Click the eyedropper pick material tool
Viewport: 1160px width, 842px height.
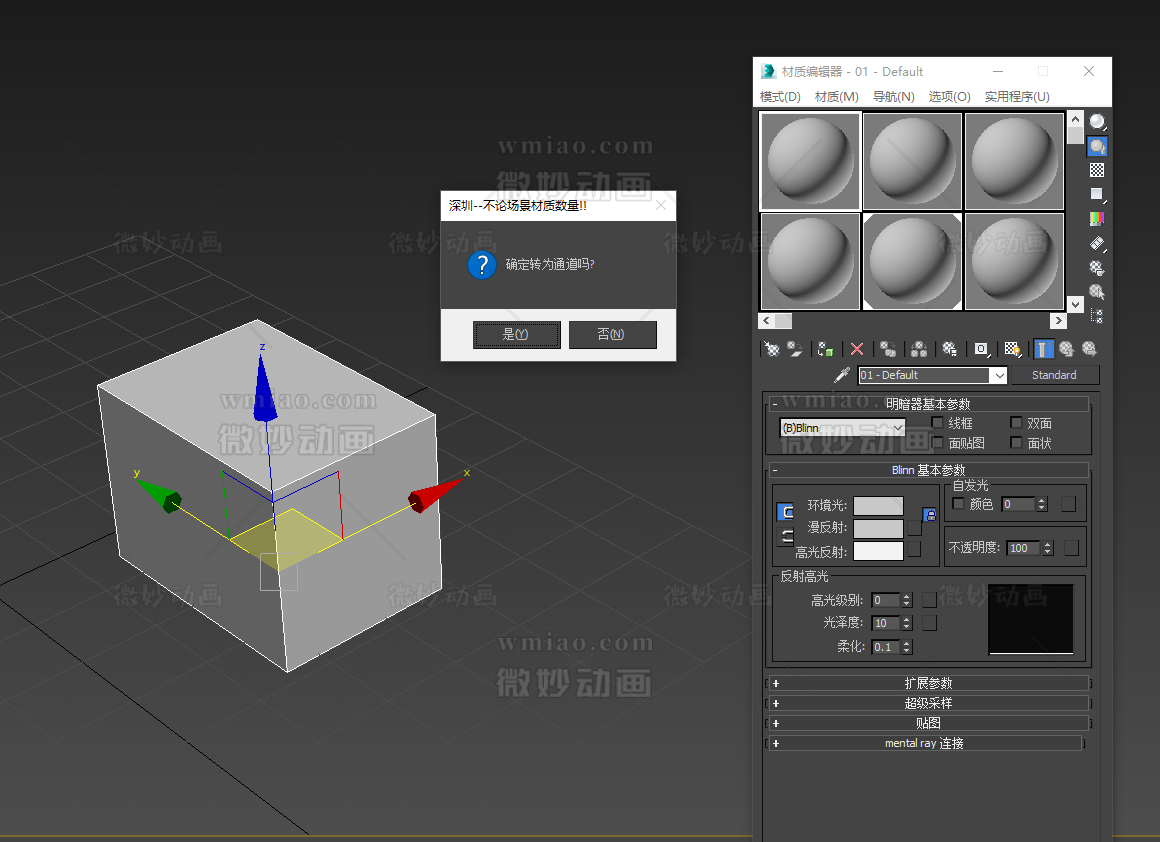(x=842, y=374)
